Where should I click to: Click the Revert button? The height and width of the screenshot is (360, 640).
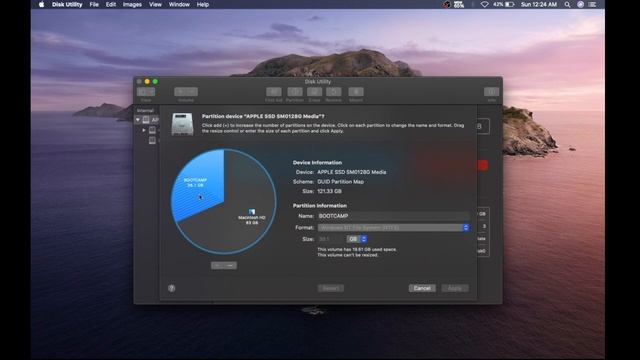click(331, 288)
